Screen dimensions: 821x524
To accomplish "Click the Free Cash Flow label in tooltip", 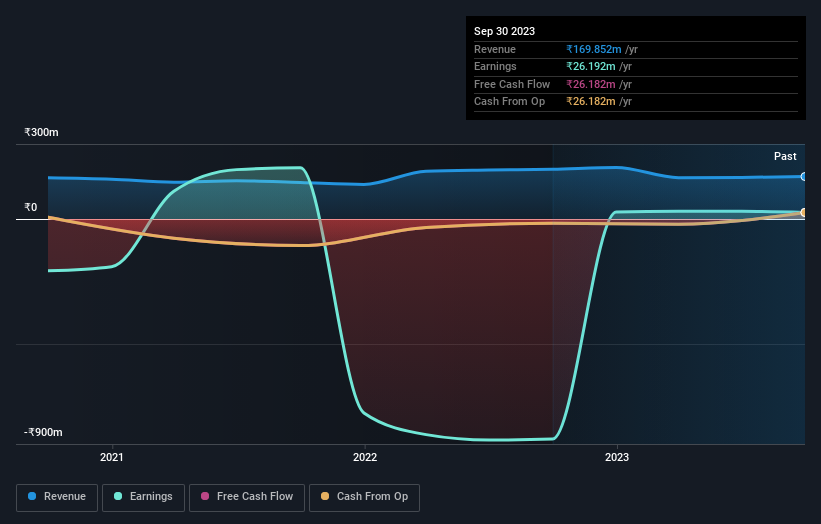I will point(512,84).
